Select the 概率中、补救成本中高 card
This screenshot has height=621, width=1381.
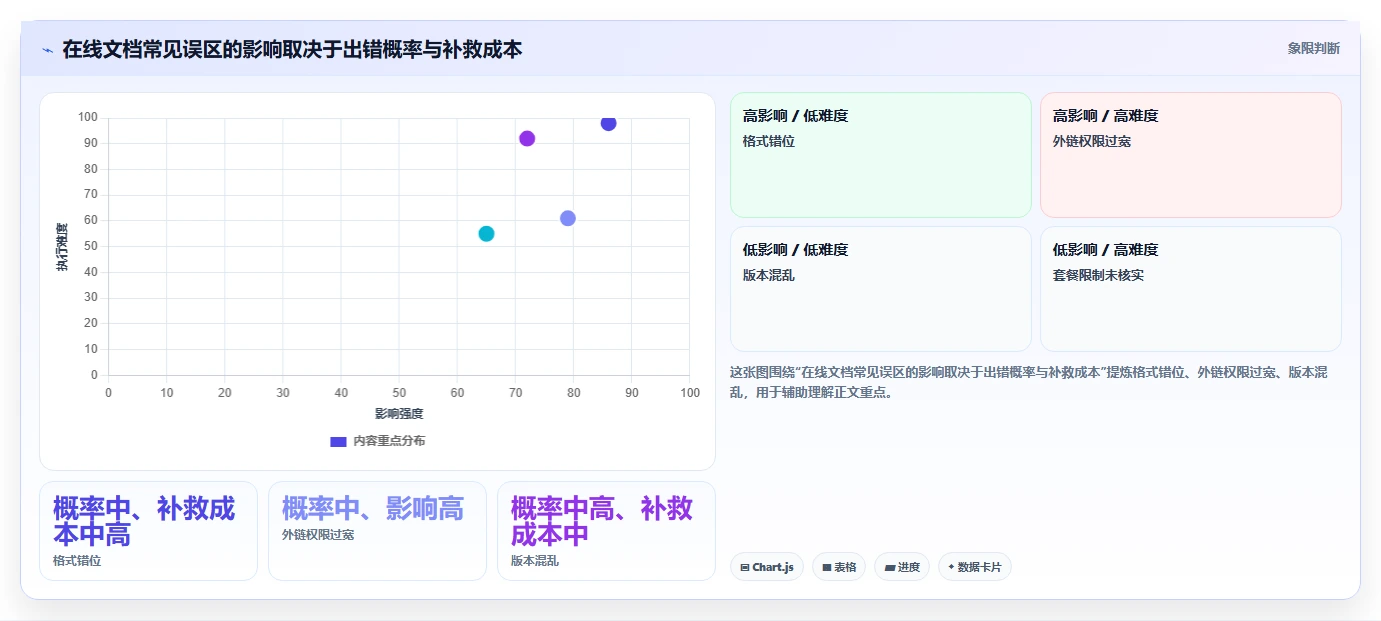(x=148, y=531)
